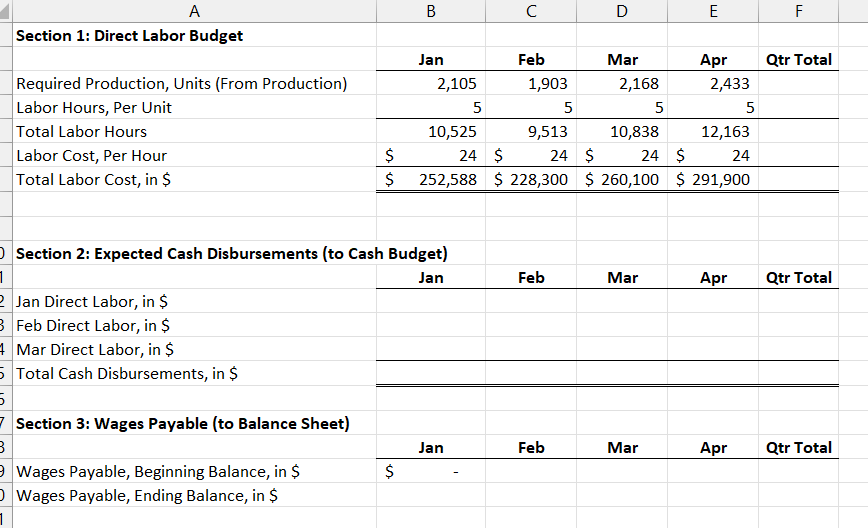This screenshot has height=528, width=868.
Task: Click the Select All corner triangle
Action: point(6,11)
